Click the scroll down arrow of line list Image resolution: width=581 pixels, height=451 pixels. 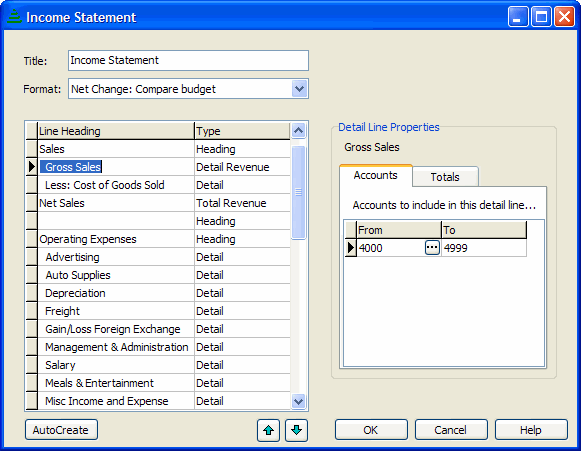tap(298, 401)
